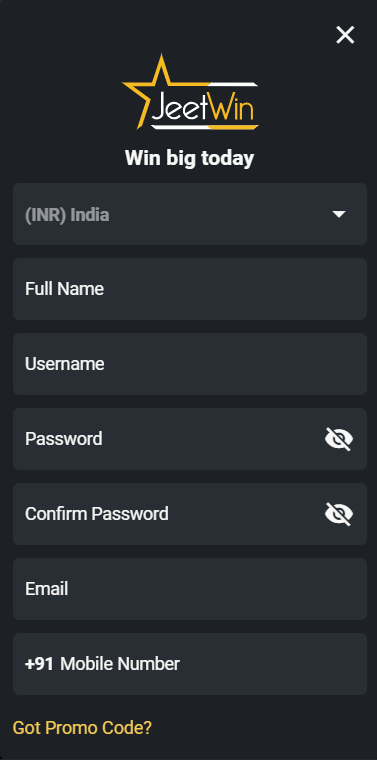This screenshot has width=377, height=760.
Task: Close the registration form with X
Action: (x=345, y=35)
